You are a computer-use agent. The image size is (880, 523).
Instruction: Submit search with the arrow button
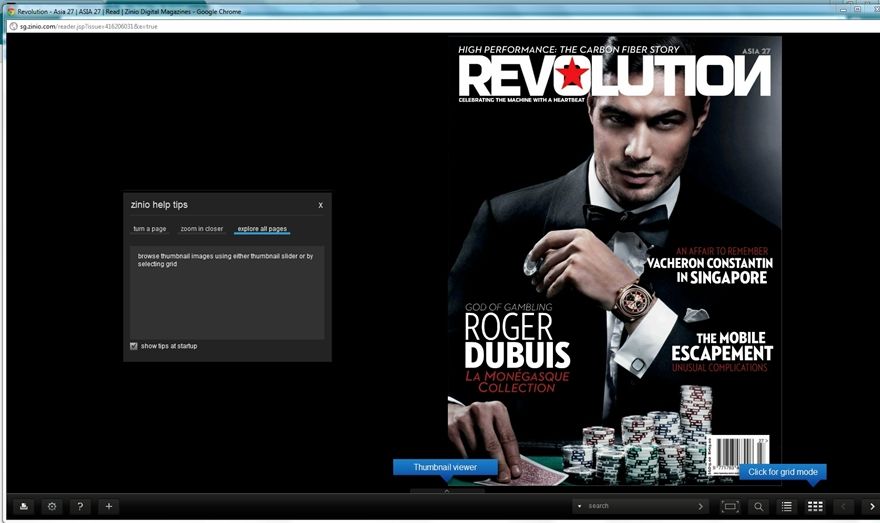(x=700, y=506)
